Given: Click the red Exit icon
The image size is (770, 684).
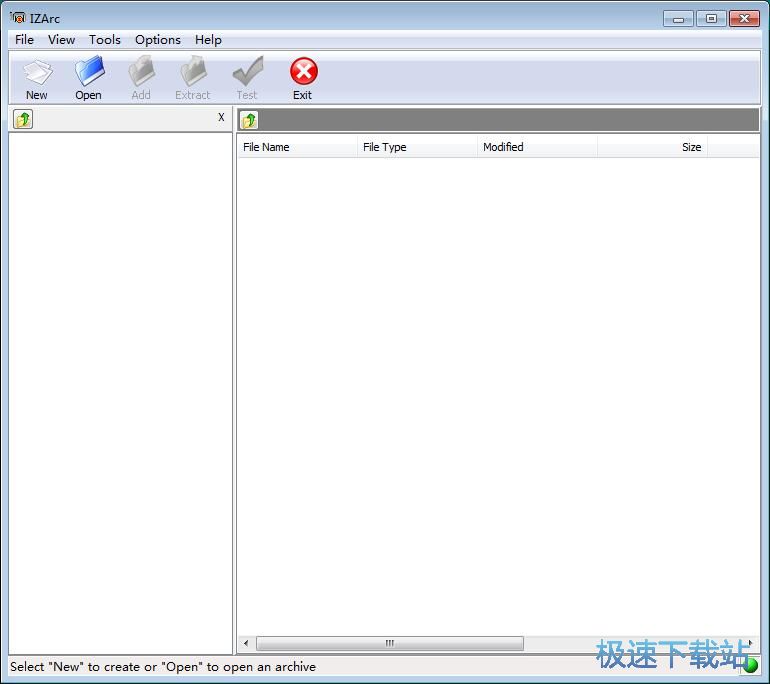Looking at the screenshot, I should [x=303, y=73].
